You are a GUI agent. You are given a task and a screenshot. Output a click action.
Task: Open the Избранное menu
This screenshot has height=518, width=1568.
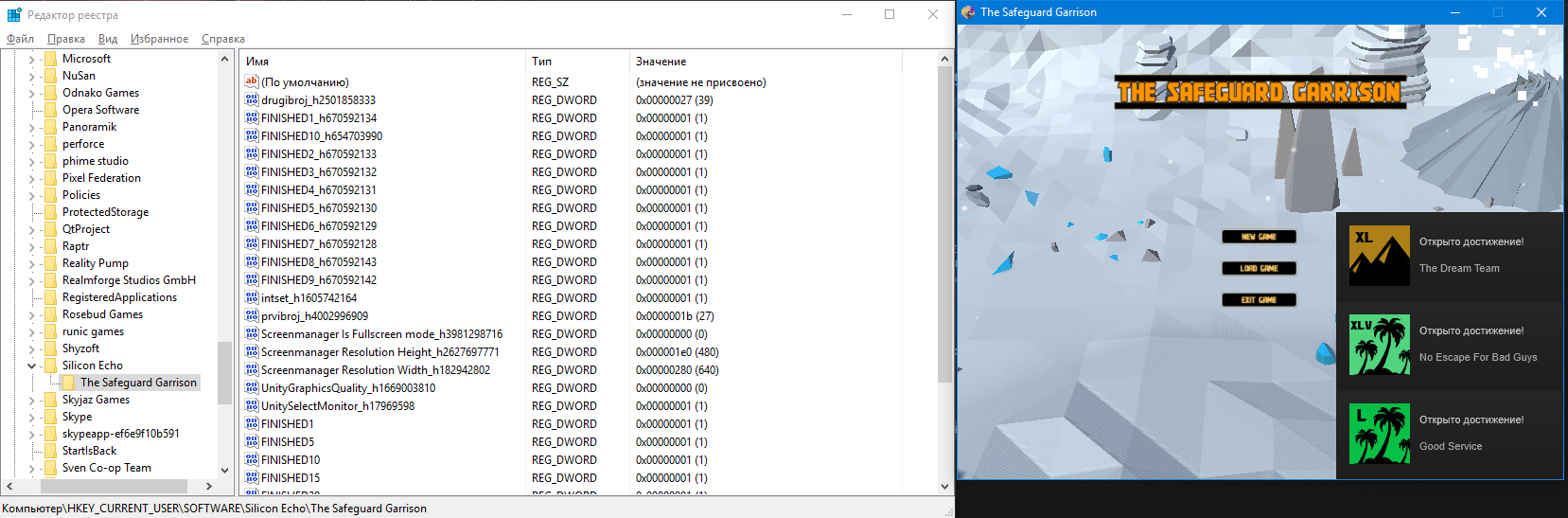point(159,39)
